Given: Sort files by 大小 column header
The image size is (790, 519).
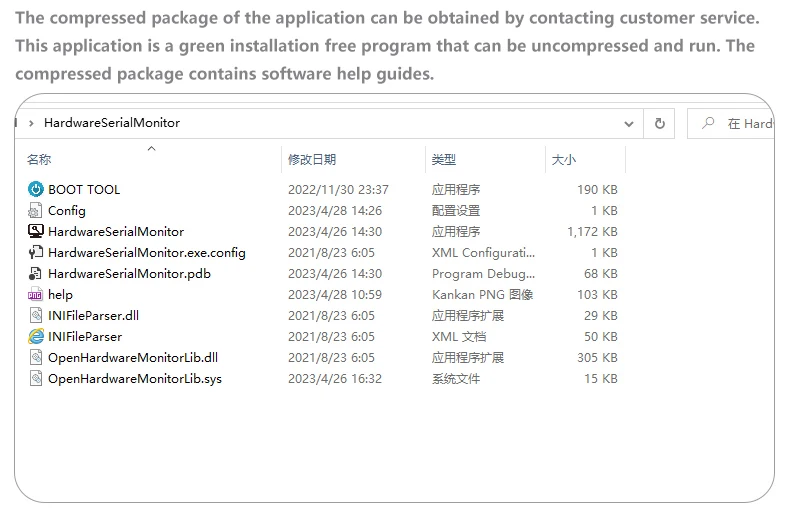Looking at the screenshot, I should [x=564, y=160].
